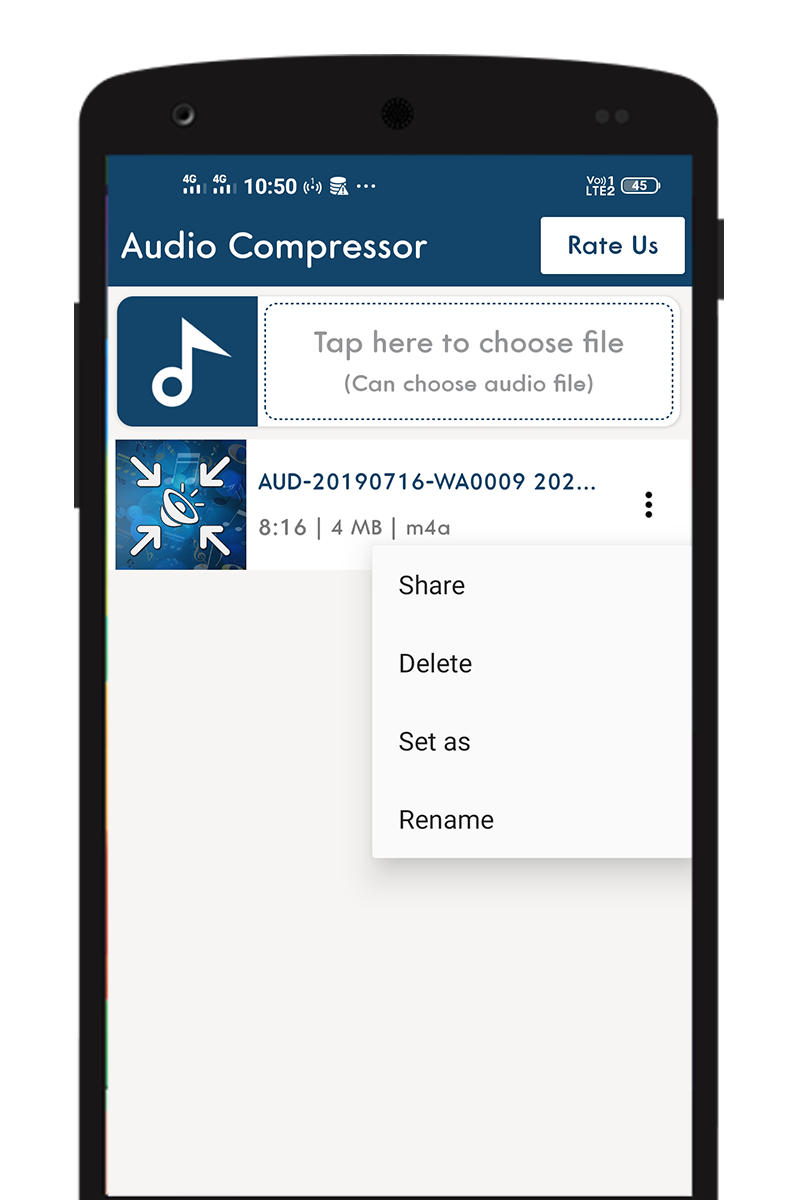Image resolution: width=800 pixels, height=1200 pixels.
Task: Tap the 10:50 clock in status bar
Action: click(x=270, y=186)
